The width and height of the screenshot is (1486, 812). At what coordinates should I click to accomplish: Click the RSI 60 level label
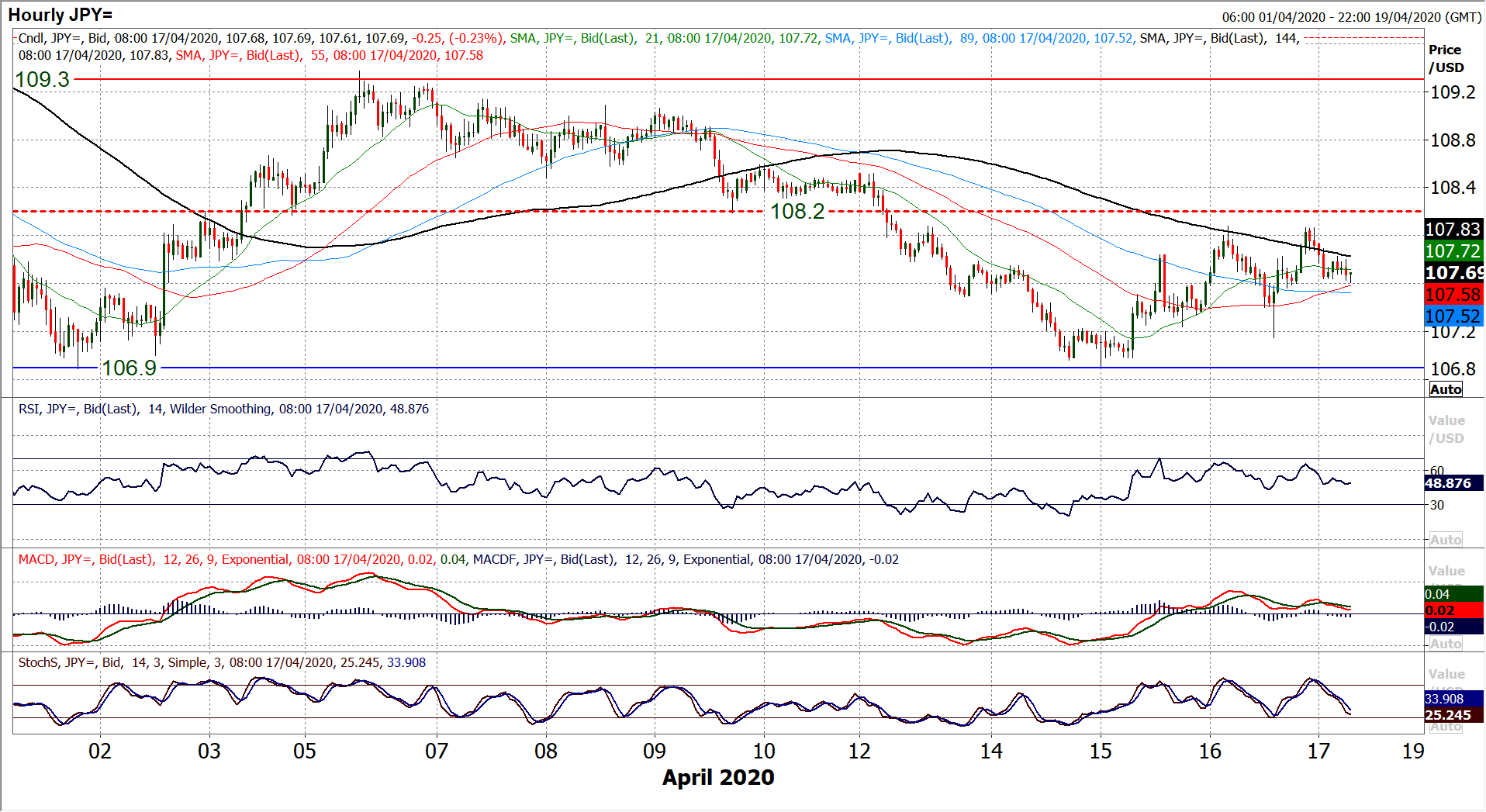click(1437, 471)
